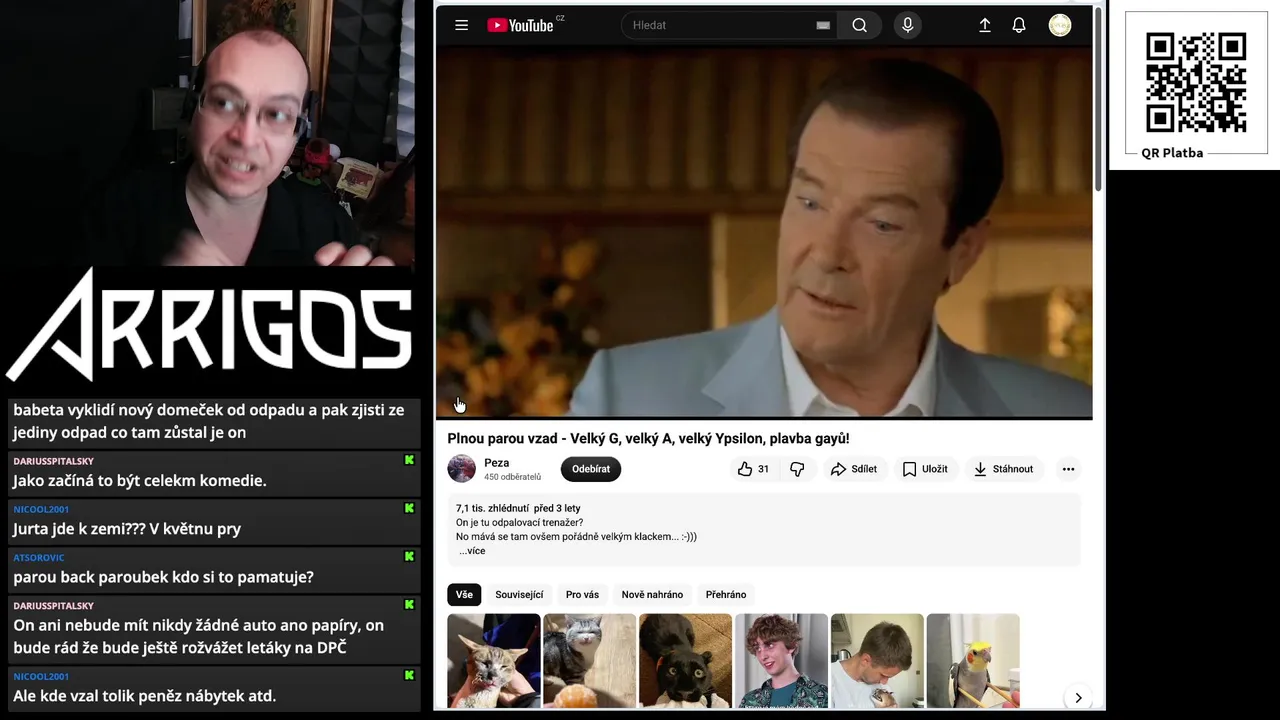Download the video with Stáhnout
1280x720 pixels.
tap(1004, 469)
